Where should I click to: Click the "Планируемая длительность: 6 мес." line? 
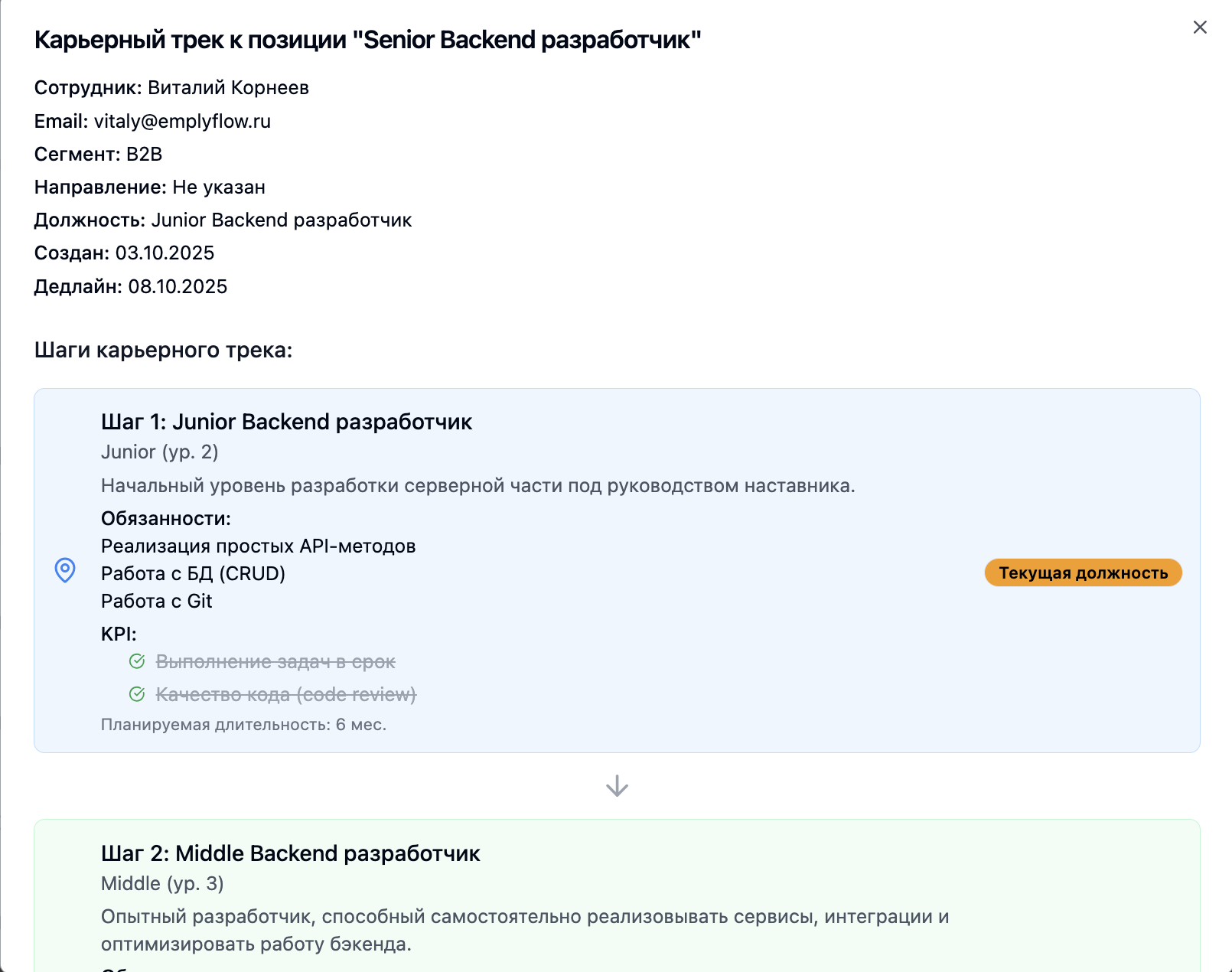click(x=243, y=725)
